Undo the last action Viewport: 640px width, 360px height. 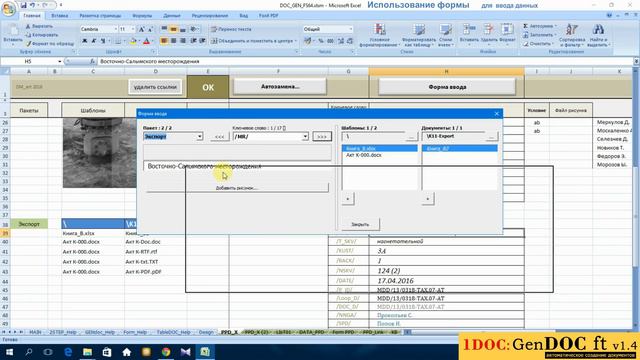33,5
